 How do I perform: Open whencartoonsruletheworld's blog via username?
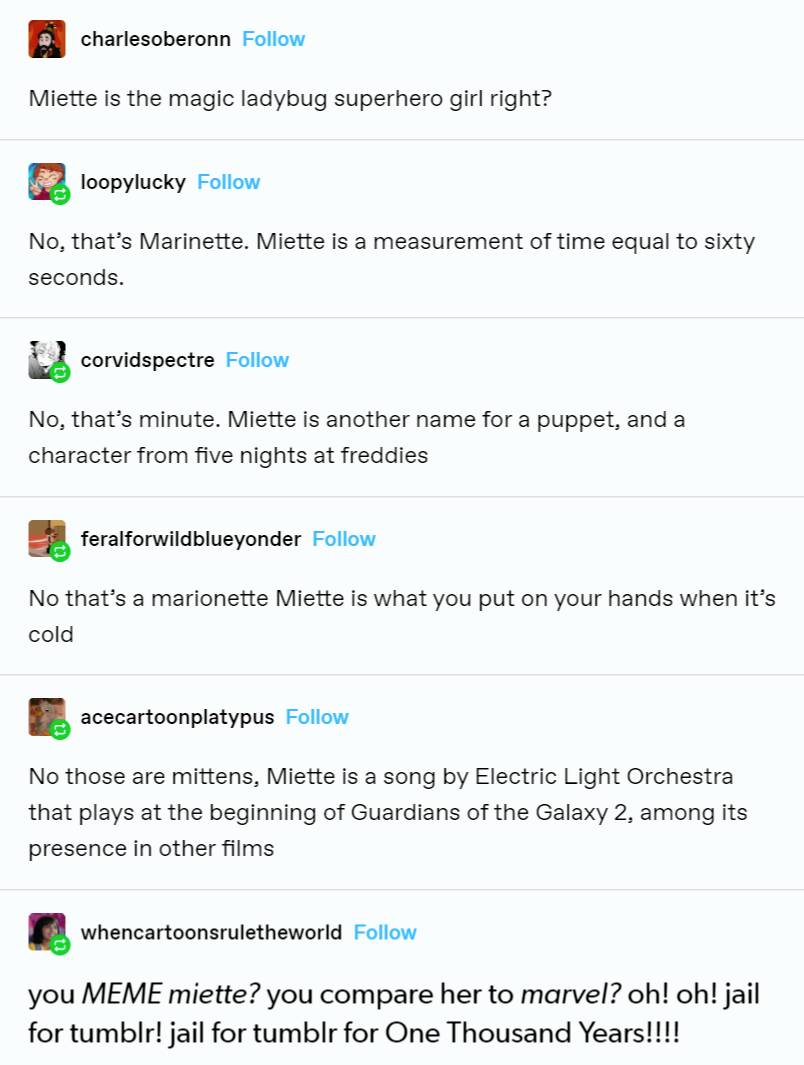tap(209, 931)
